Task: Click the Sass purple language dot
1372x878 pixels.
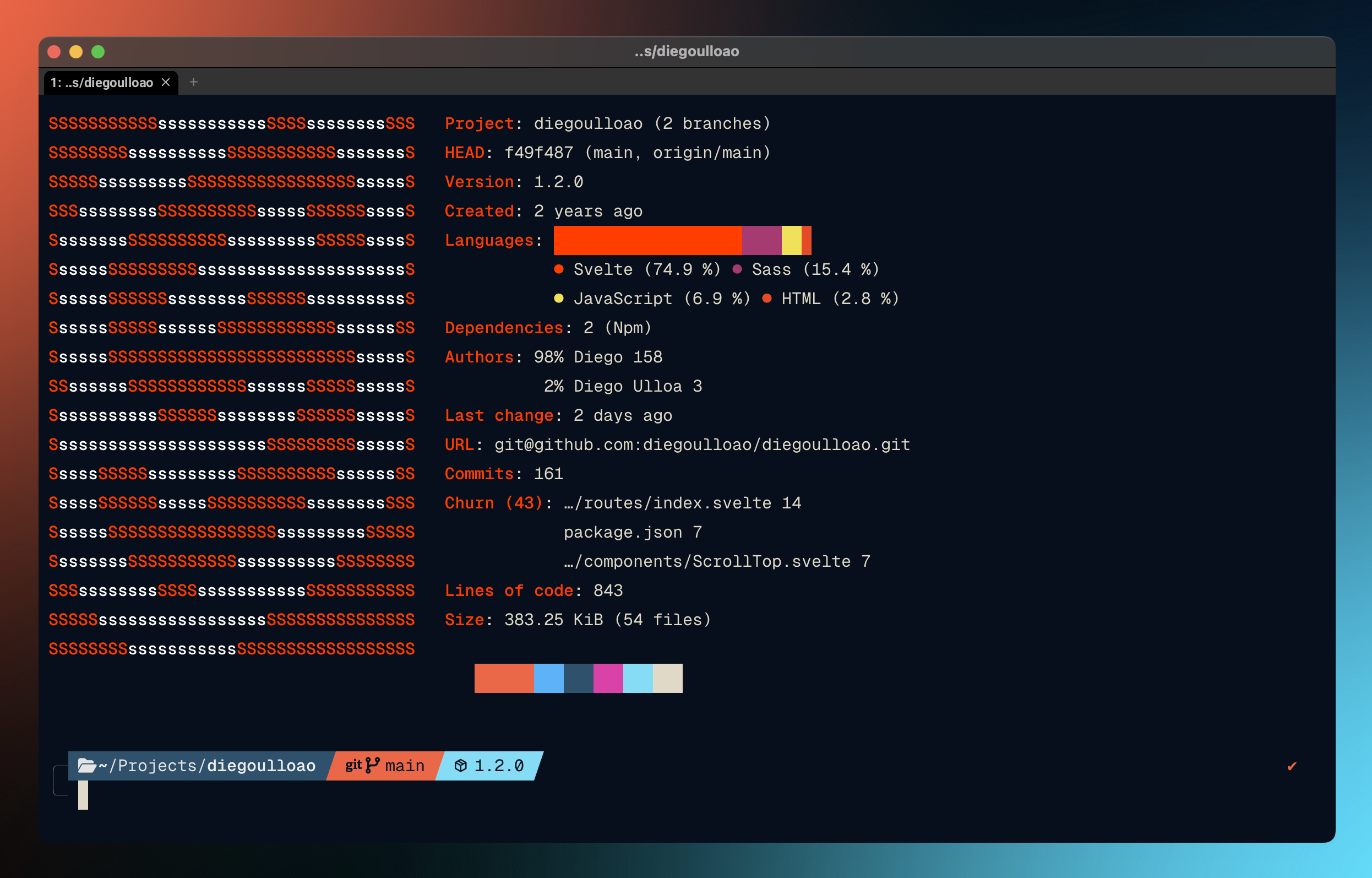Action: click(x=737, y=269)
